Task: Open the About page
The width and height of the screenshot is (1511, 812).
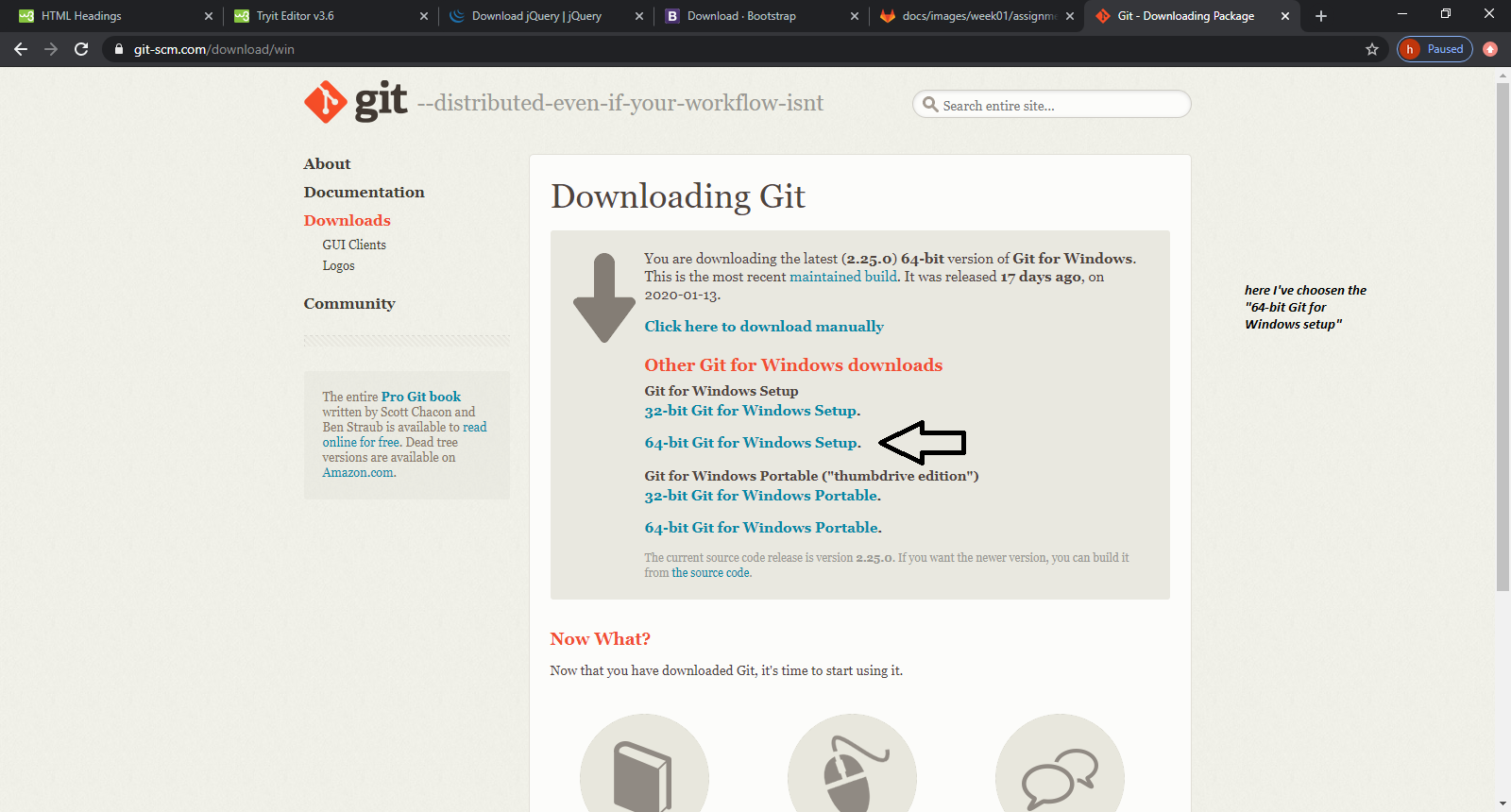Action: click(x=327, y=163)
